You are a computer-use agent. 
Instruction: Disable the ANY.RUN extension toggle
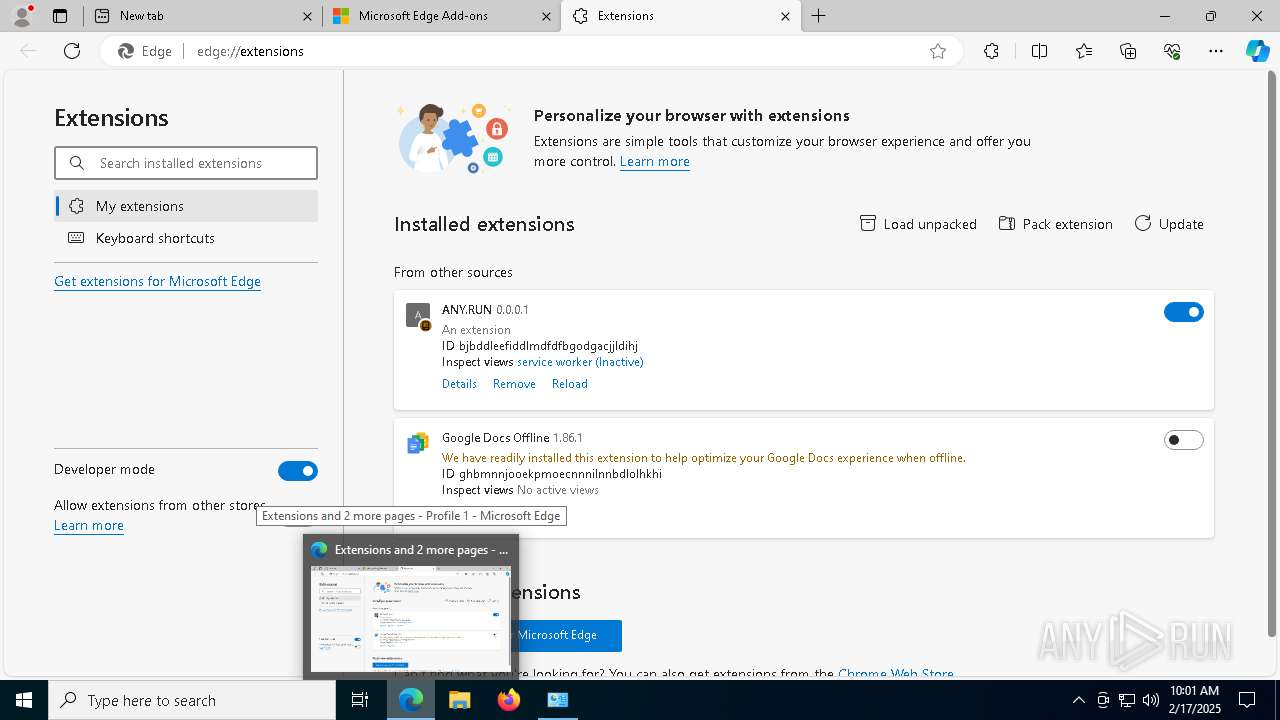tap(1184, 313)
